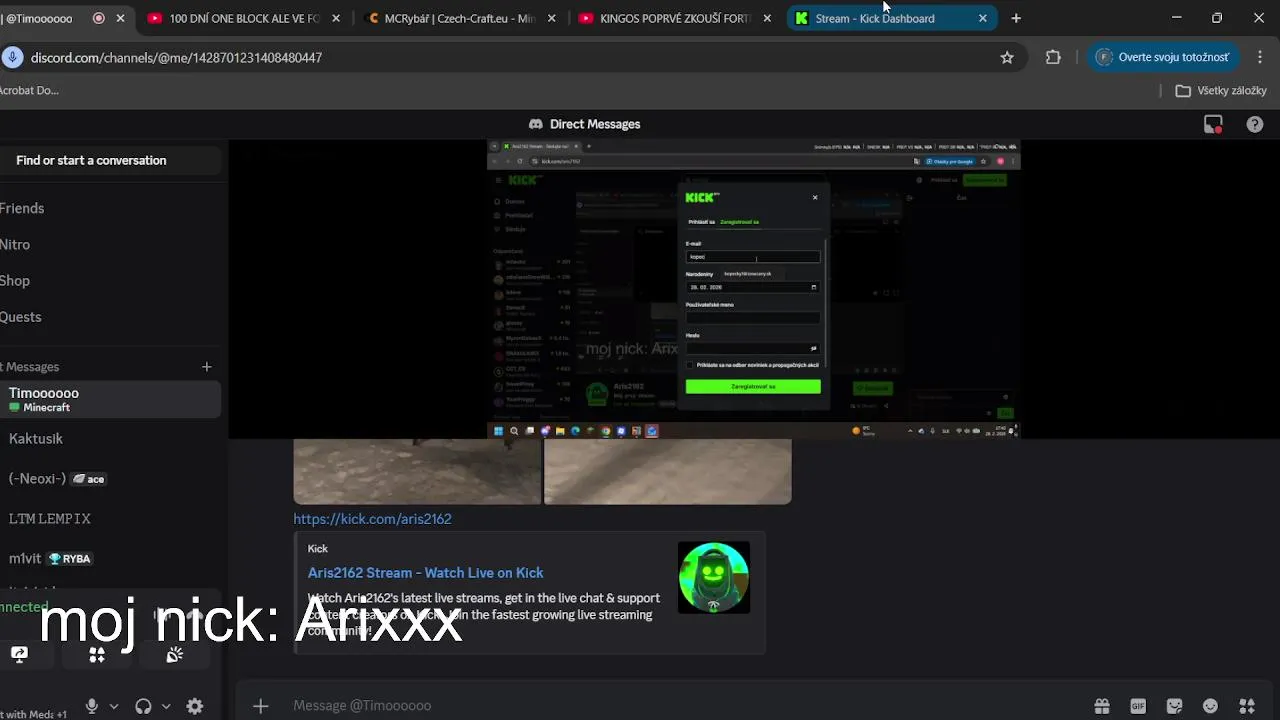Deafen with the headphones icon
The image size is (1280, 720).
coord(143,706)
